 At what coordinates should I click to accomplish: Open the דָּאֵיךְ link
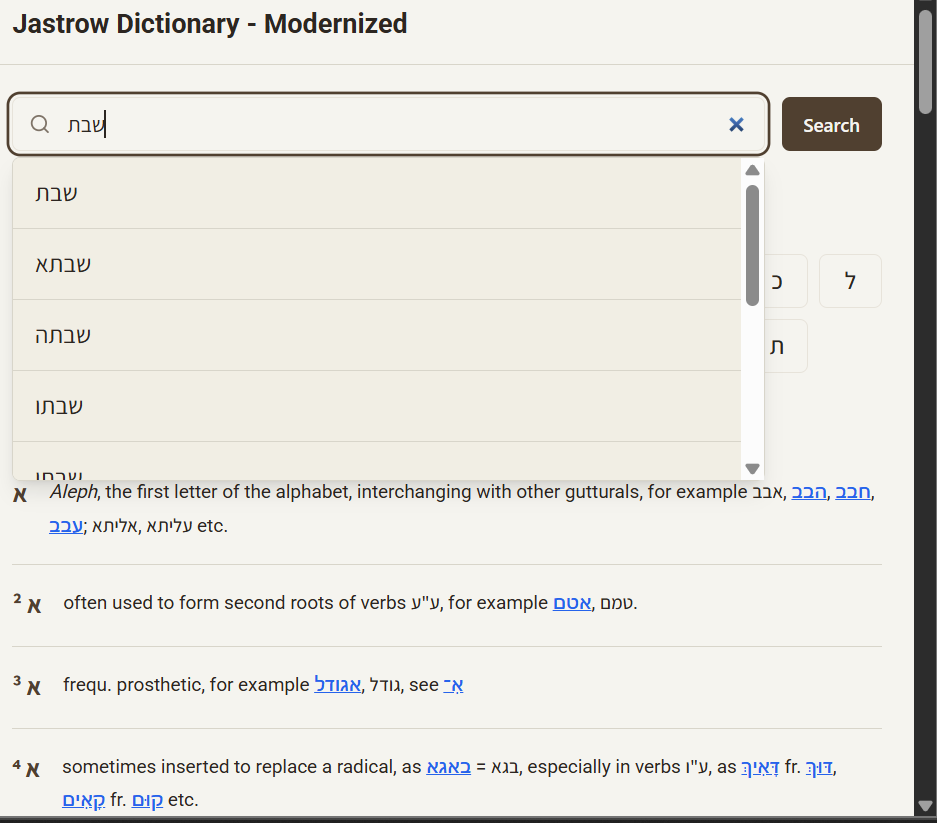[760, 767]
